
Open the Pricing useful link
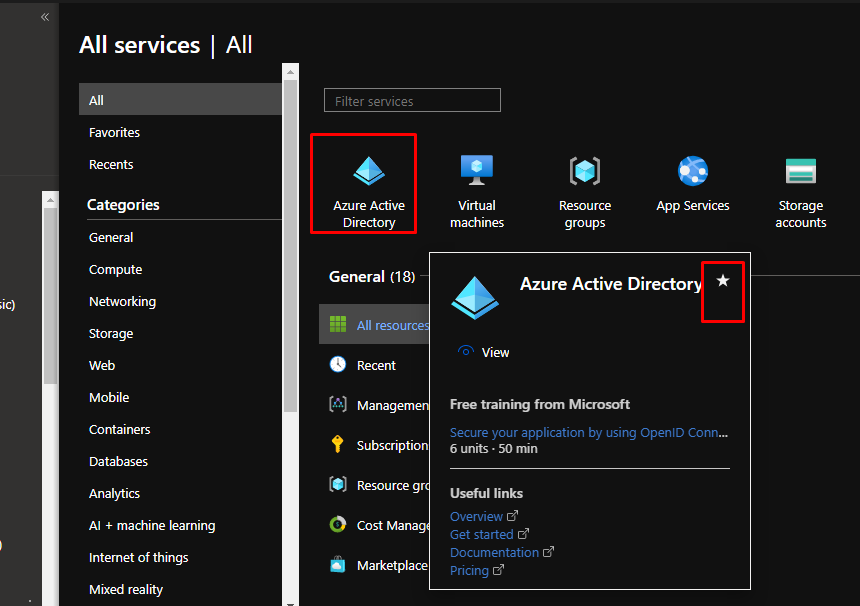pos(470,570)
